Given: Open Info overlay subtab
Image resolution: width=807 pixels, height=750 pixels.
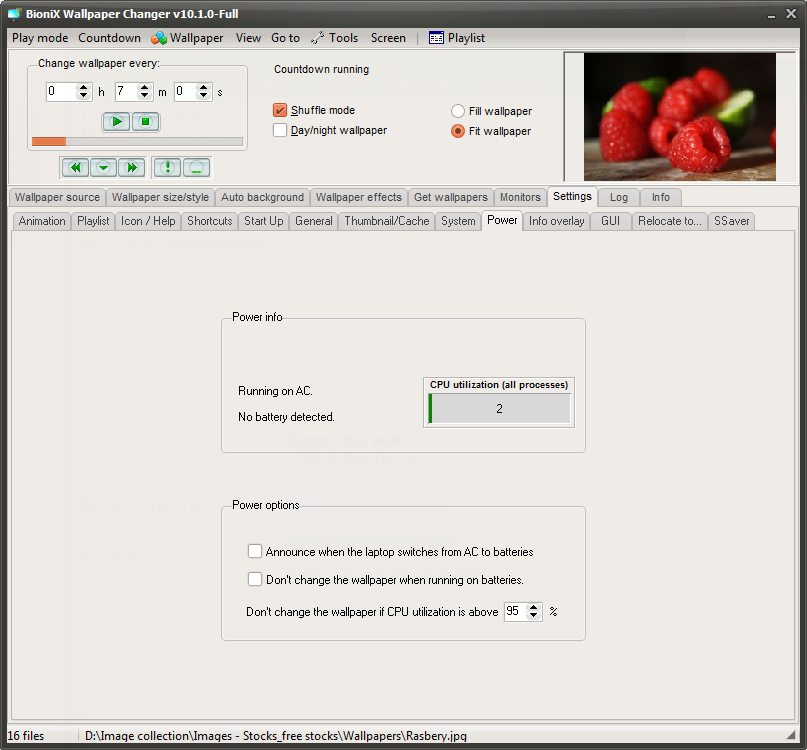Looking at the screenshot, I should [x=556, y=221].
